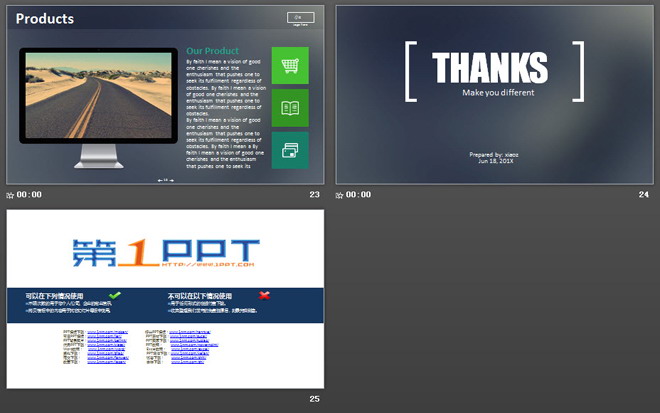Select the open book icon tile
Screen dimensions: 660x413
[x=290, y=108]
